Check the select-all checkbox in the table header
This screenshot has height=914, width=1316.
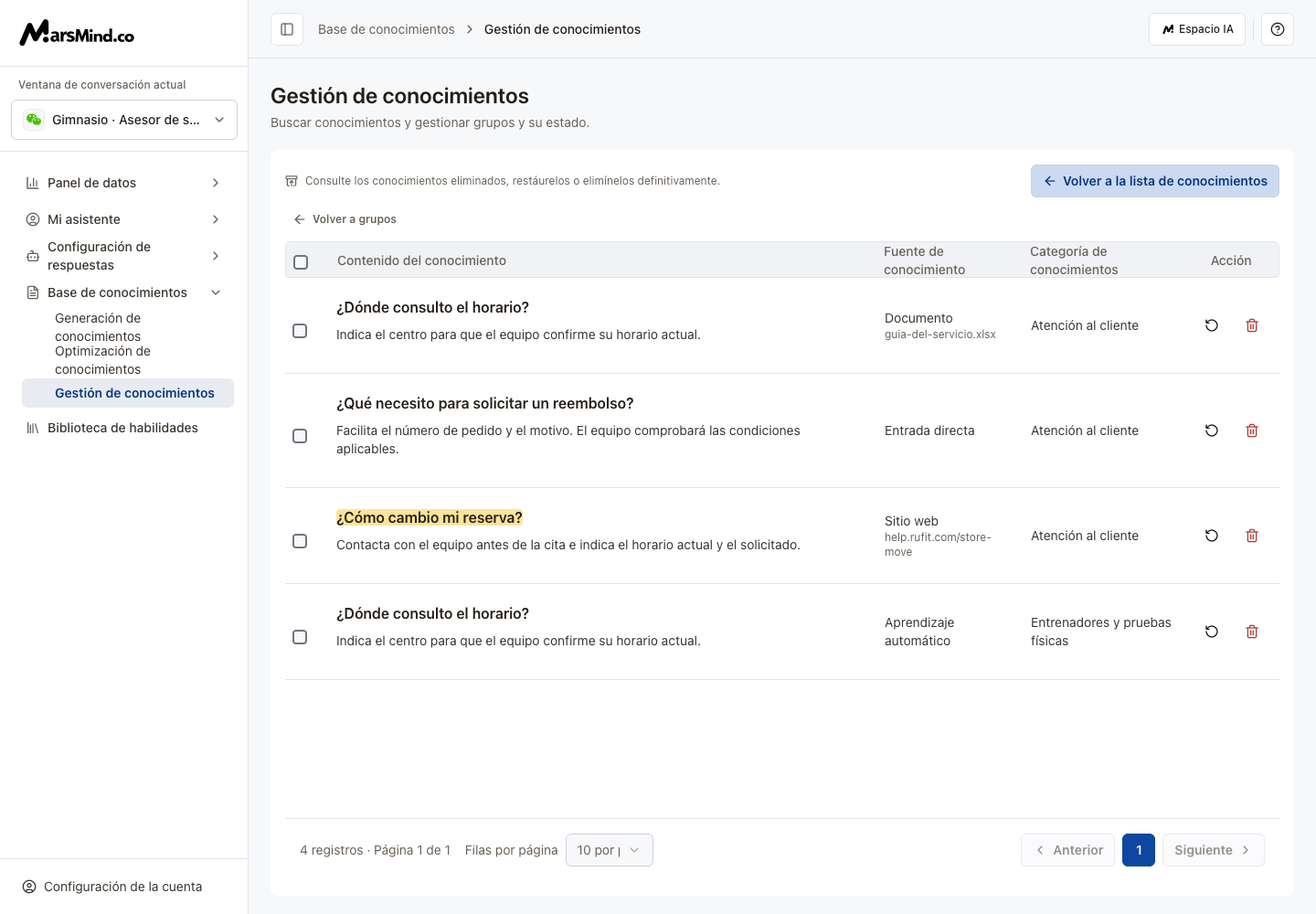pyautogui.click(x=301, y=262)
